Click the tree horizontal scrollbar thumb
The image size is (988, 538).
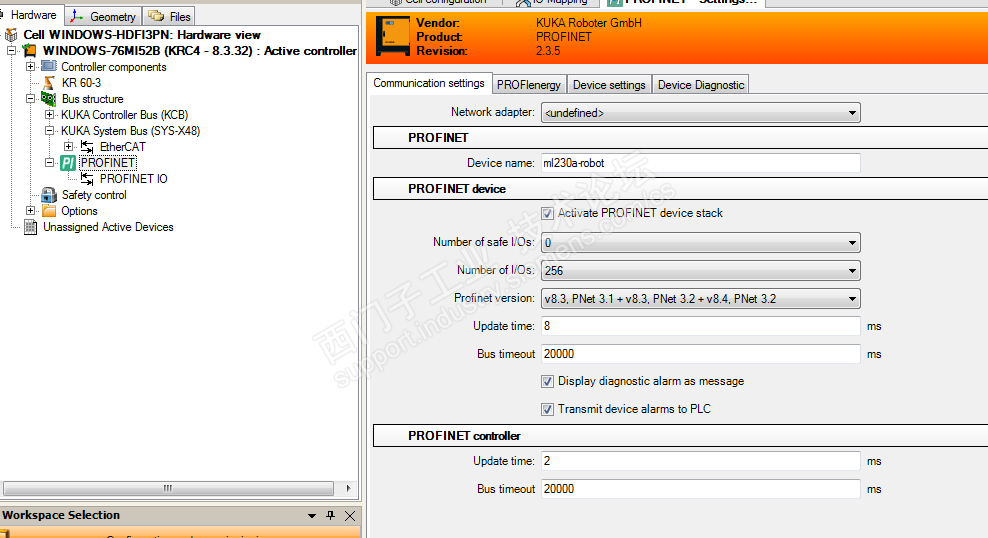168,488
